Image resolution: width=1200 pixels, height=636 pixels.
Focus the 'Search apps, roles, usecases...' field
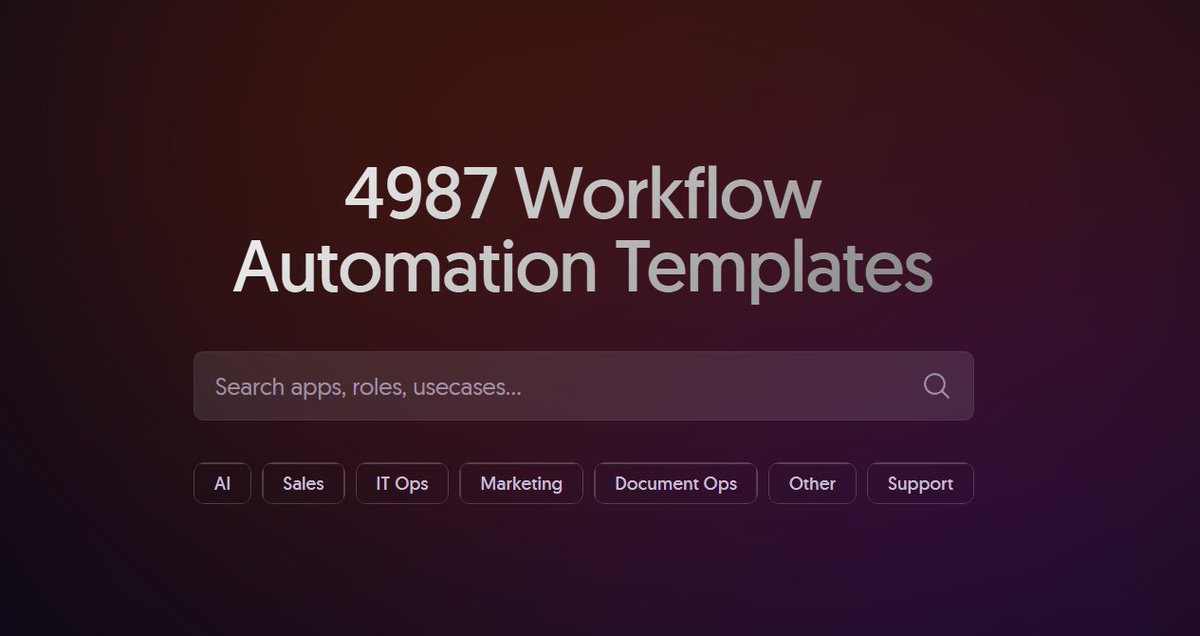click(583, 386)
